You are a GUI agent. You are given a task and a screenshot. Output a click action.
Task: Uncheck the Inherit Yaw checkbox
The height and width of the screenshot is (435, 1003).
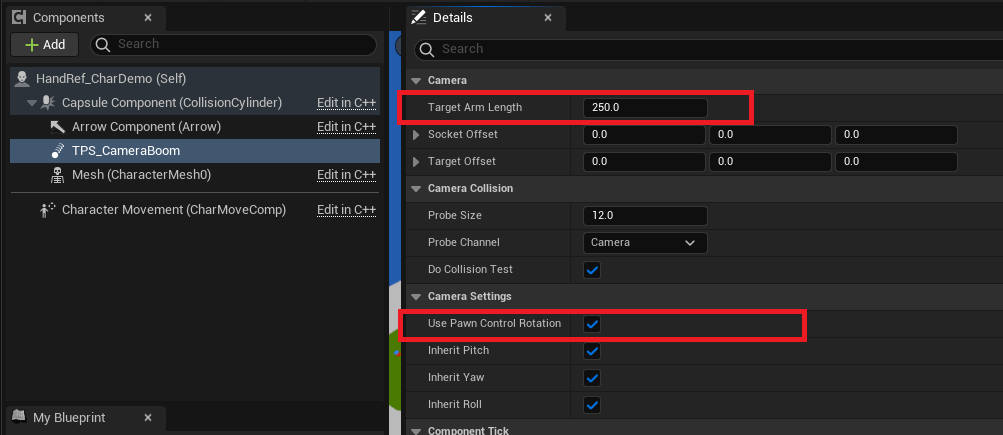[x=592, y=378]
